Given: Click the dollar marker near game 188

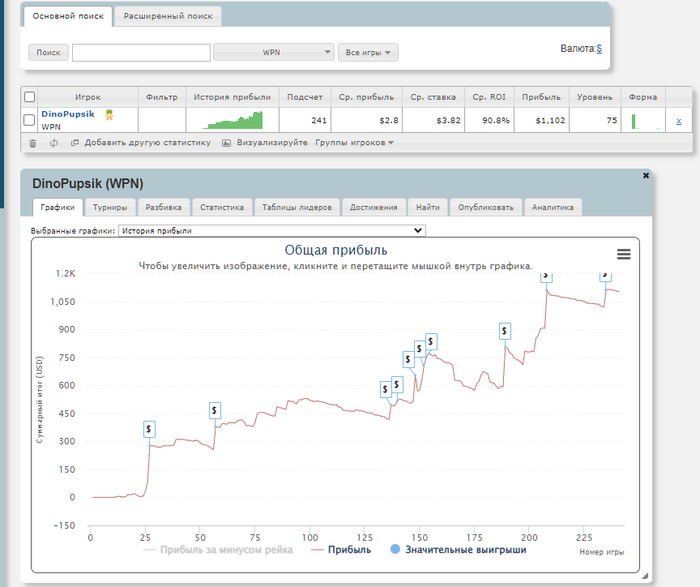Looking at the screenshot, I should tap(504, 331).
